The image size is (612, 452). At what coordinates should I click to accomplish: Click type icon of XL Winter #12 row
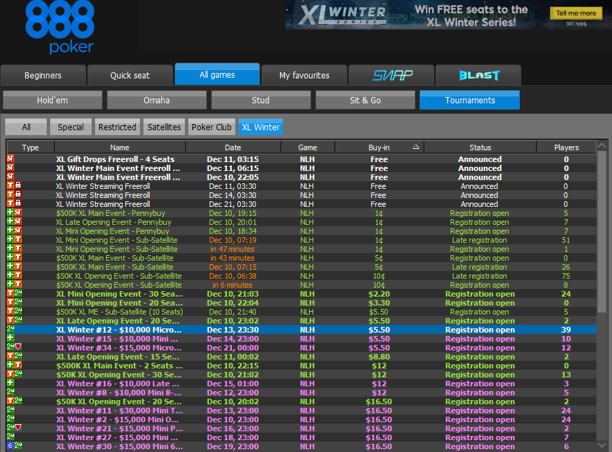[x=11, y=329]
